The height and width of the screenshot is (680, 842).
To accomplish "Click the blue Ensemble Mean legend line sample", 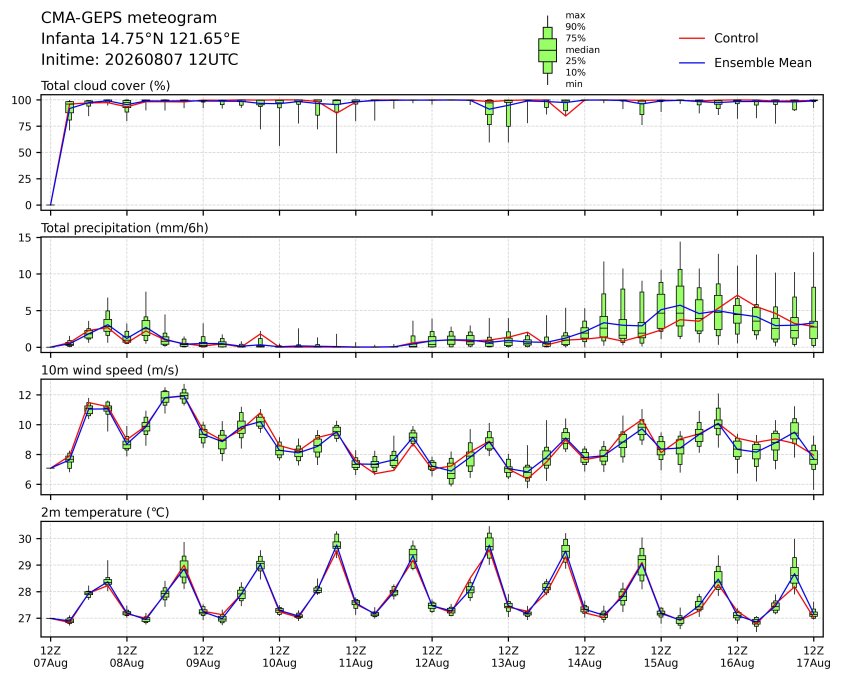I will (692, 63).
